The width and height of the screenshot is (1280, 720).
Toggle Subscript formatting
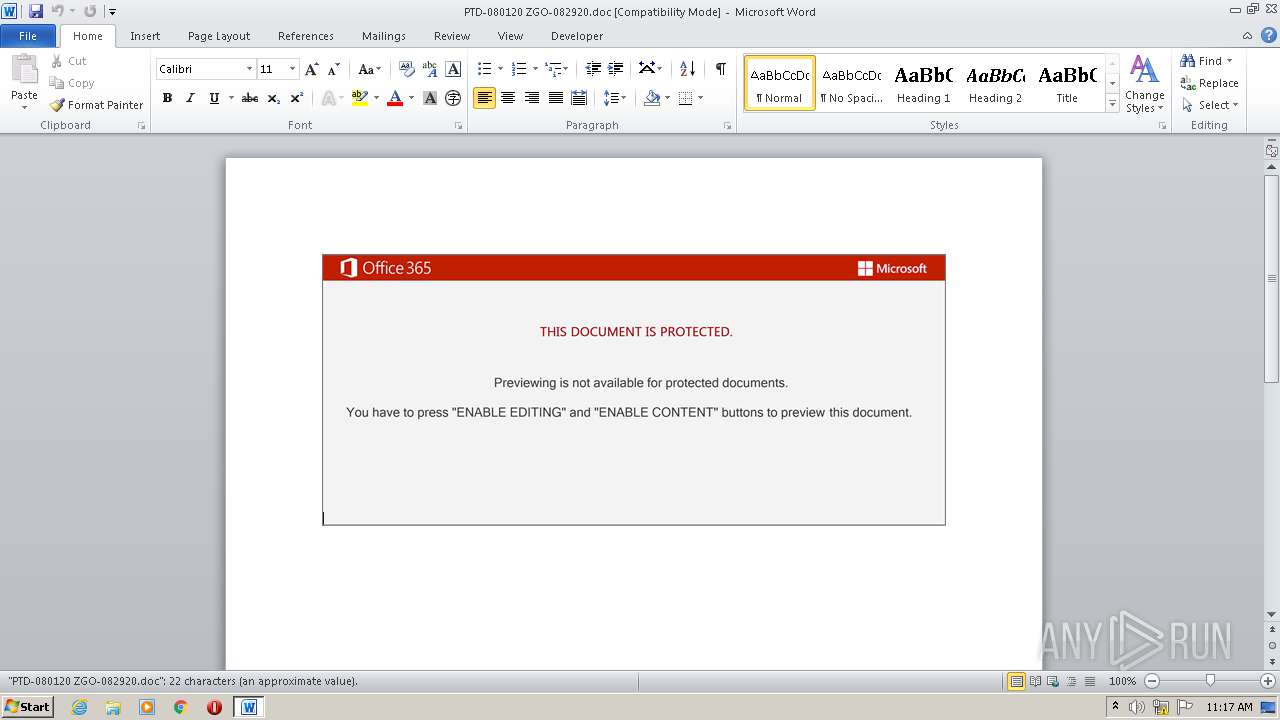pyautogui.click(x=274, y=98)
